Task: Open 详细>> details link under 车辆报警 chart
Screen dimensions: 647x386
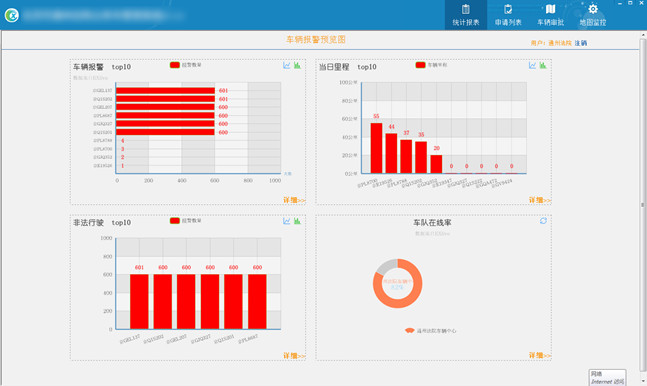Action: pyautogui.click(x=294, y=200)
